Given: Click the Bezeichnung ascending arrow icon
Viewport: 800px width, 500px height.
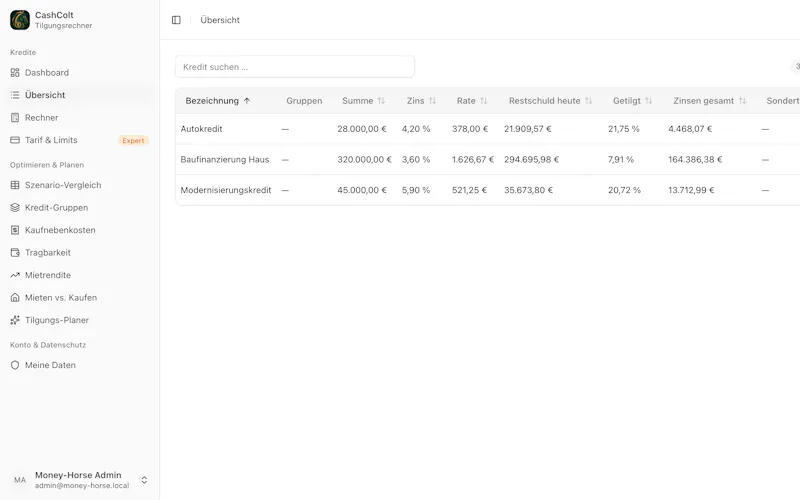Looking at the screenshot, I should [247, 101].
